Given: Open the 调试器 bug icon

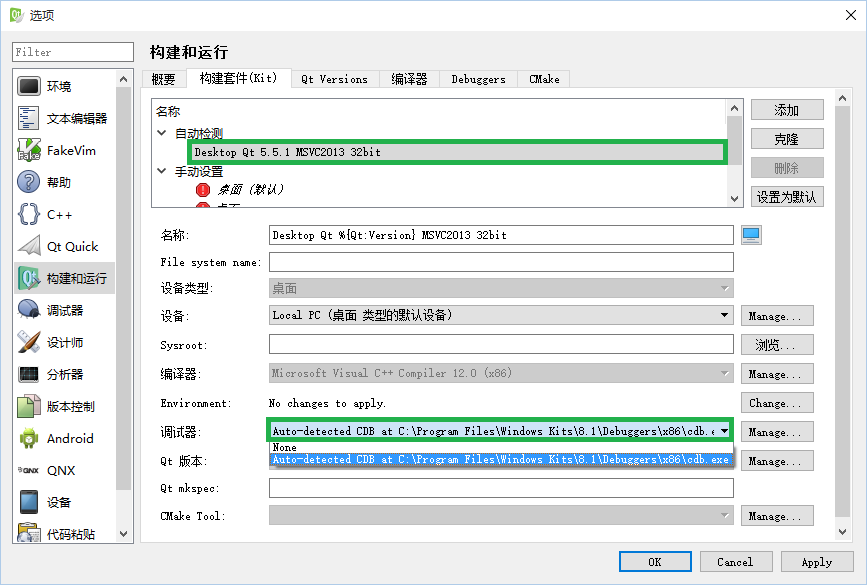Looking at the screenshot, I should tap(29, 310).
